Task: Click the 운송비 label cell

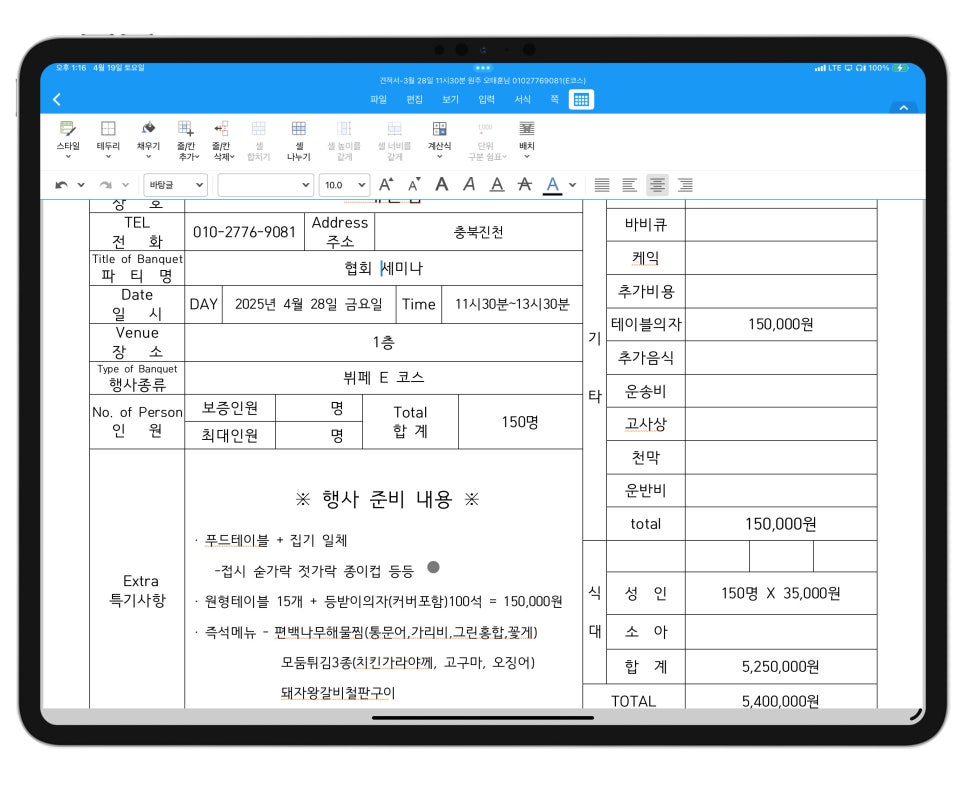Action: pyautogui.click(x=645, y=391)
